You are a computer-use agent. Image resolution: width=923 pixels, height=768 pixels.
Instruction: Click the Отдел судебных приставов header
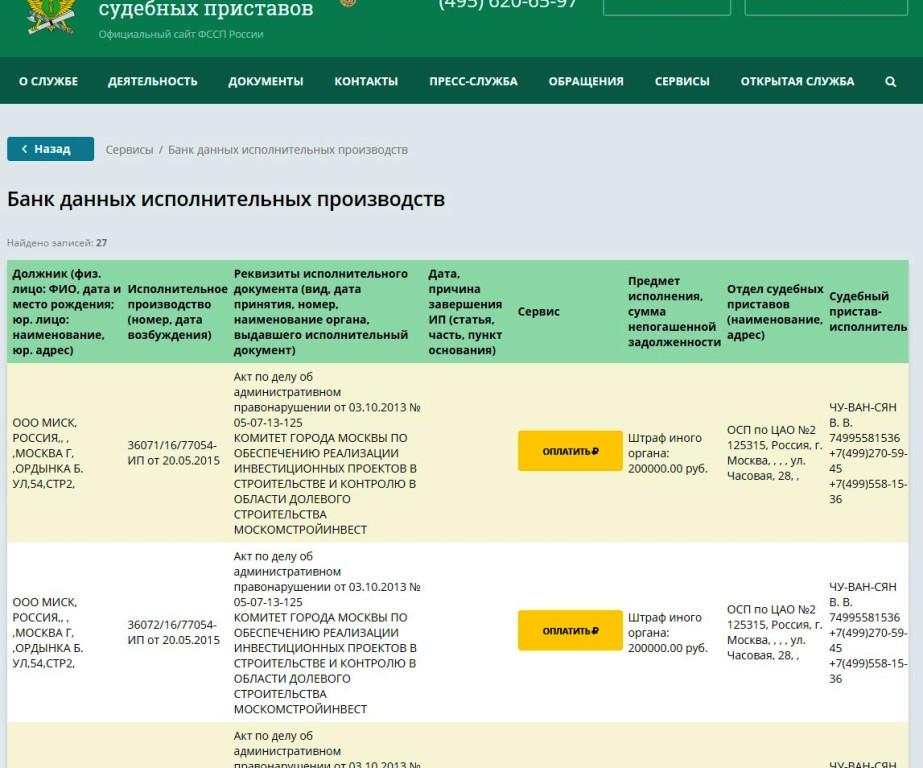pyautogui.click(x=775, y=312)
